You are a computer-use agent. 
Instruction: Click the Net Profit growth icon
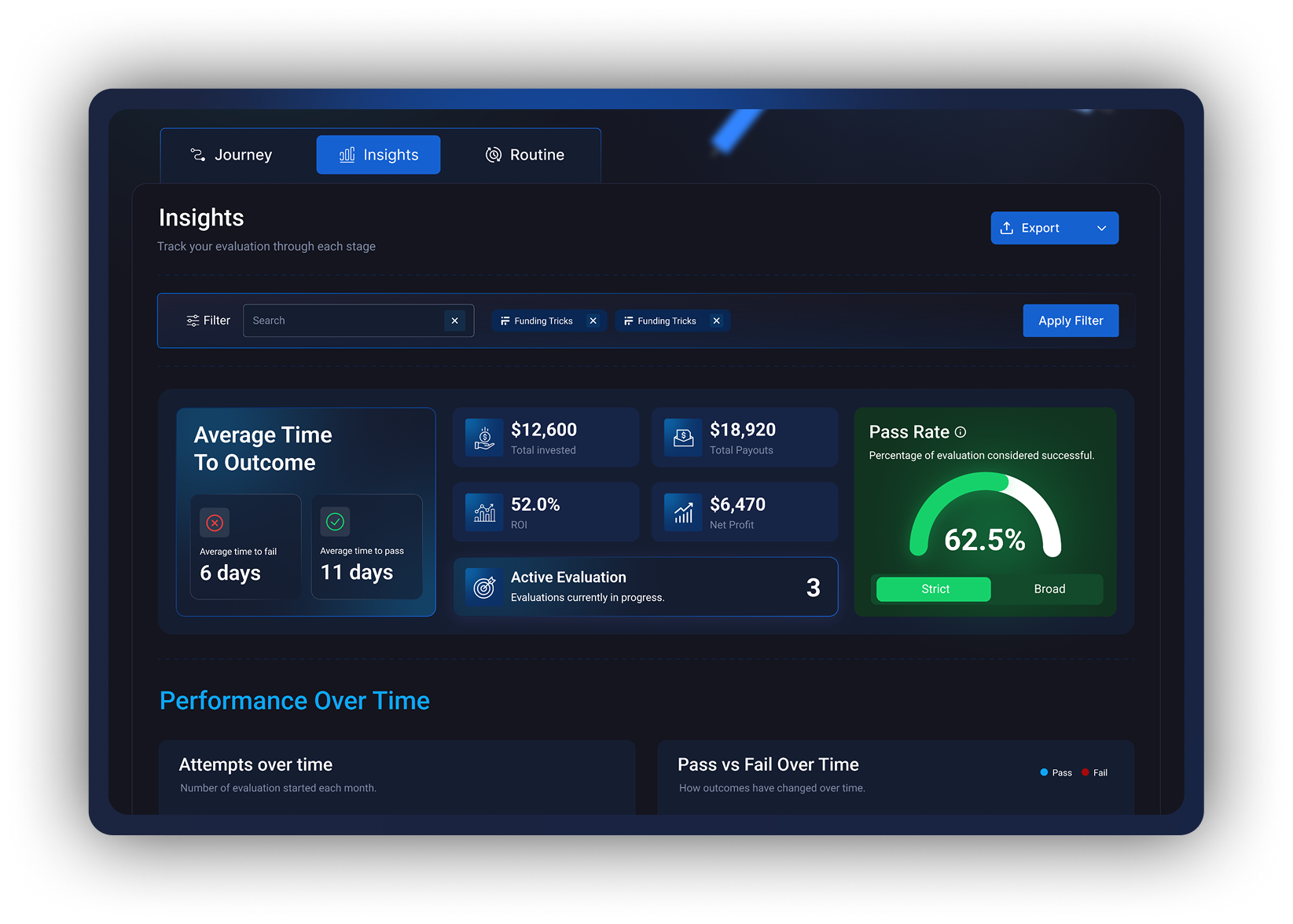pyautogui.click(x=683, y=512)
